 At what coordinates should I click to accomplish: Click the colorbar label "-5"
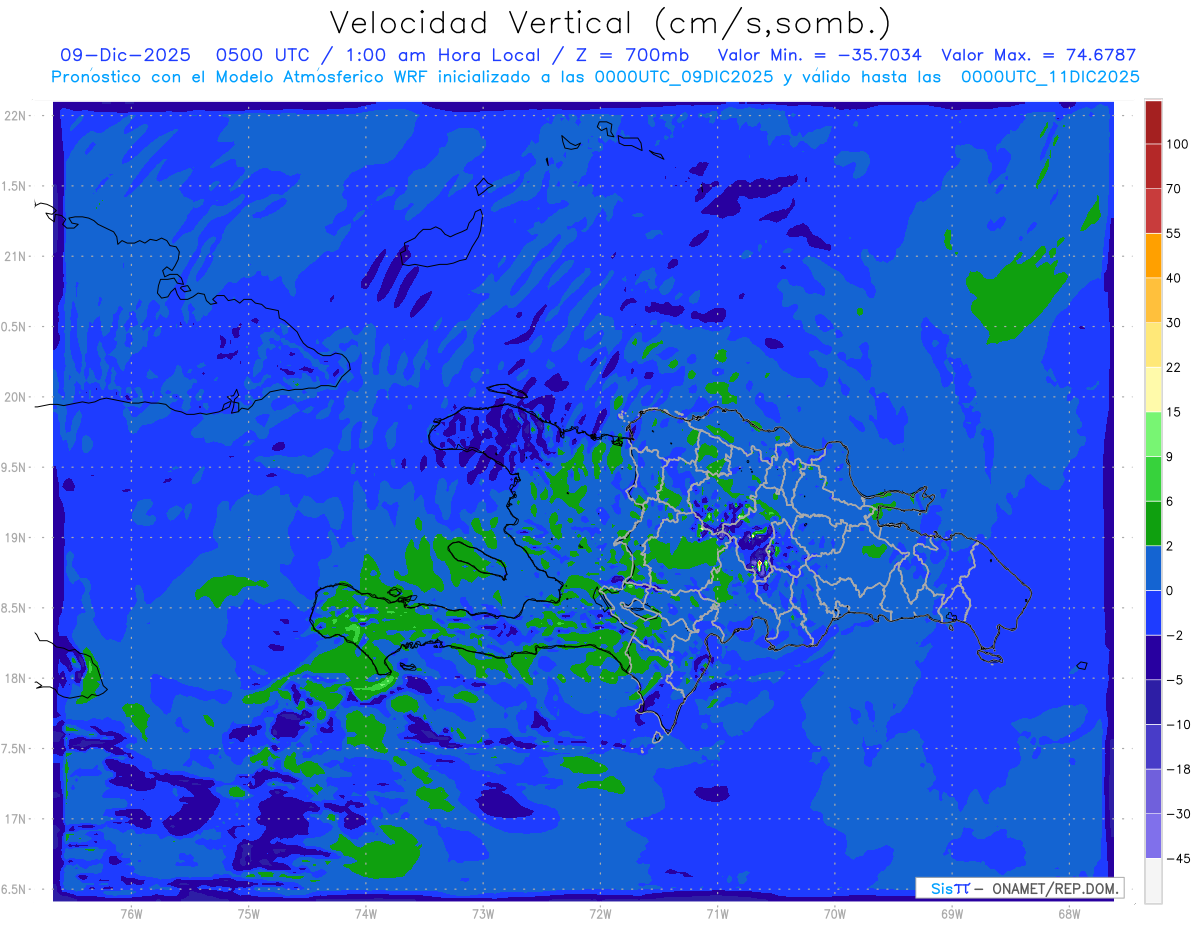point(1174,680)
